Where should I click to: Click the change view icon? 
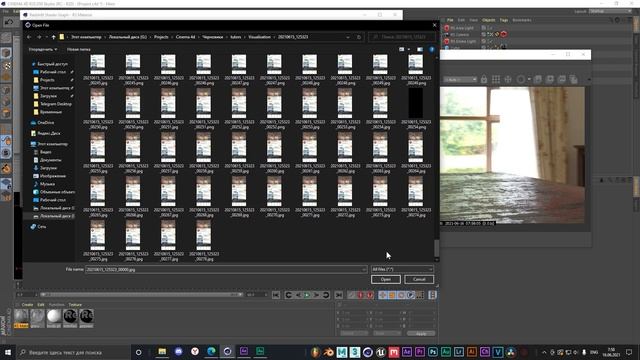402,49
